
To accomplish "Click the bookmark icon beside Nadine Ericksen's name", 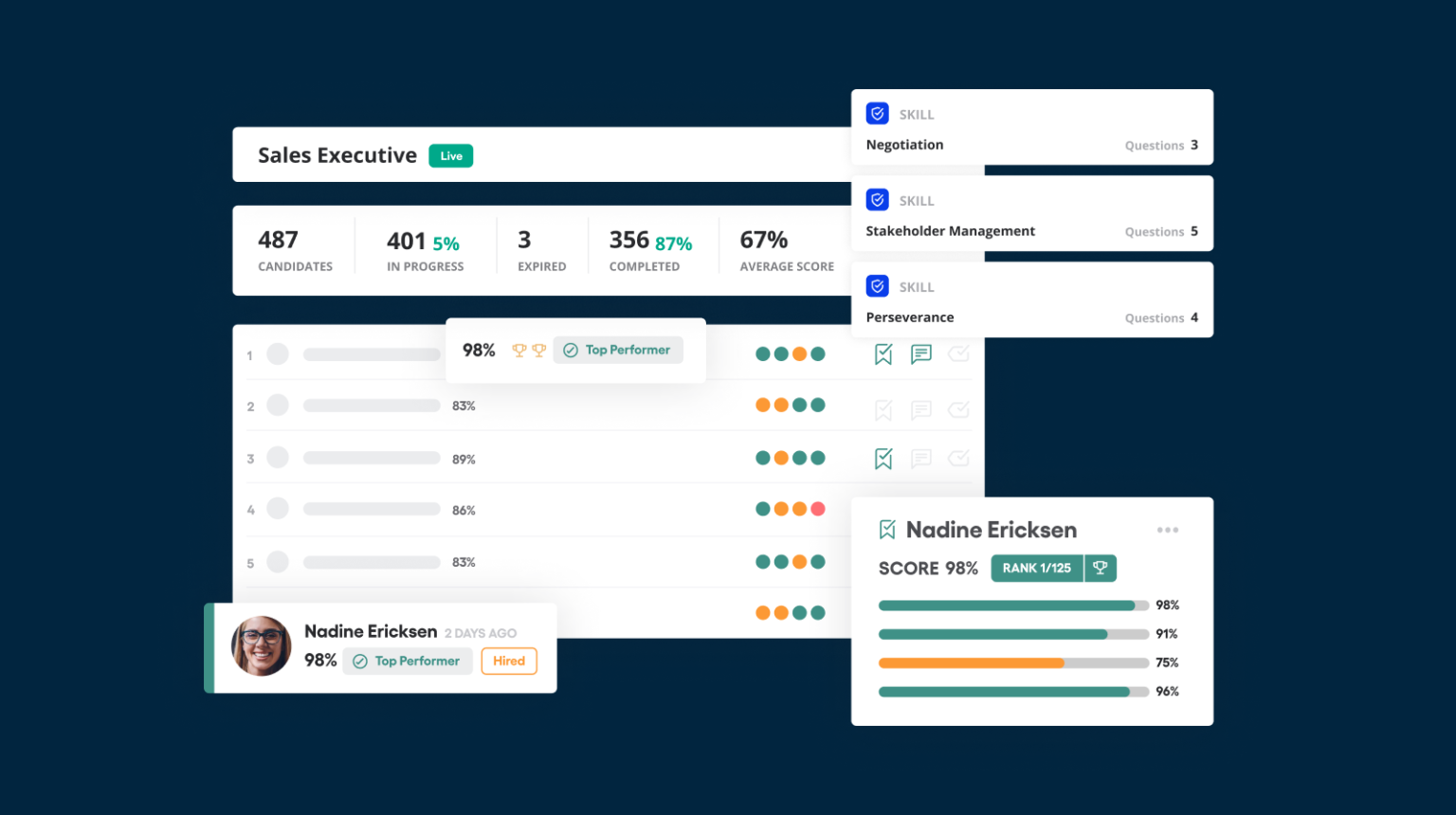I will click(x=886, y=529).
